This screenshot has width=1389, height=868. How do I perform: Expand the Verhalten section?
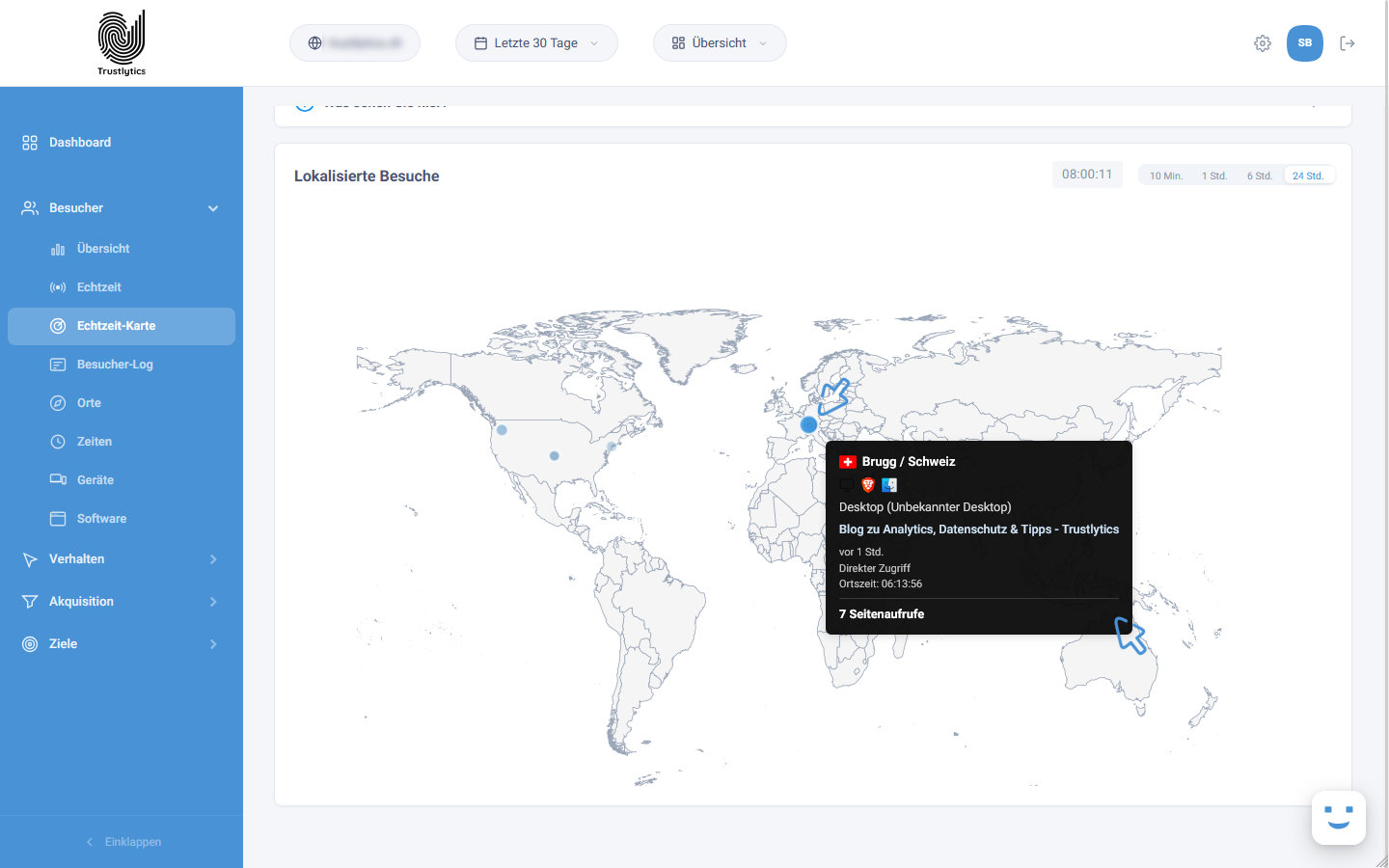click(122, 559)
